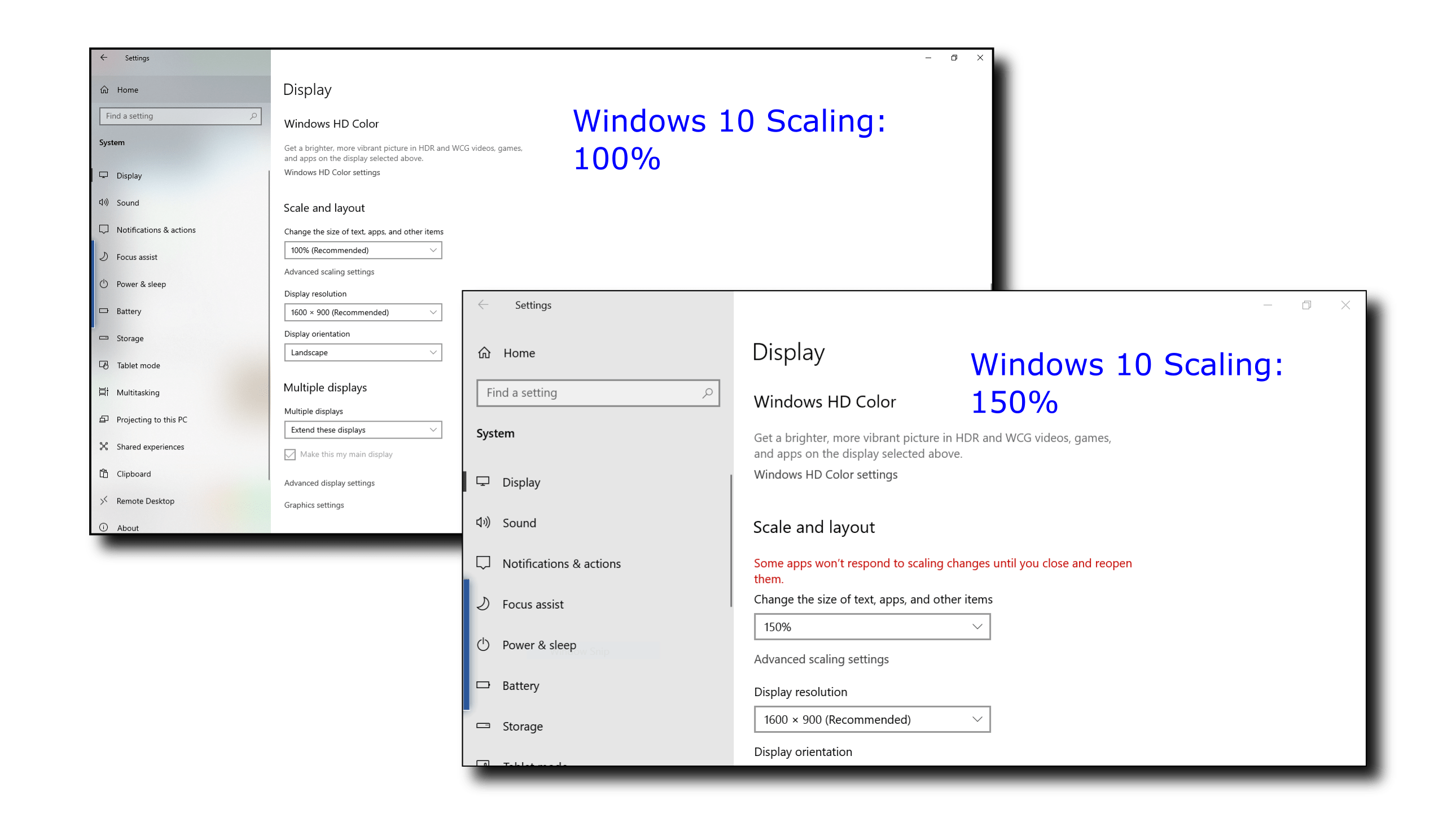This screenshot has width=1456, height=813.
Task: Select 'Shared experiences' label in 100% window
Action: [x=150, y=447]
